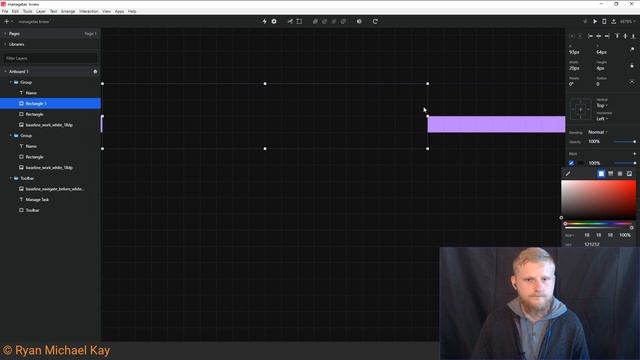The width and height of the screenshot is (640, 360).
Task: Click the purple rectangle on the canvas
Action: pos(496,124)
